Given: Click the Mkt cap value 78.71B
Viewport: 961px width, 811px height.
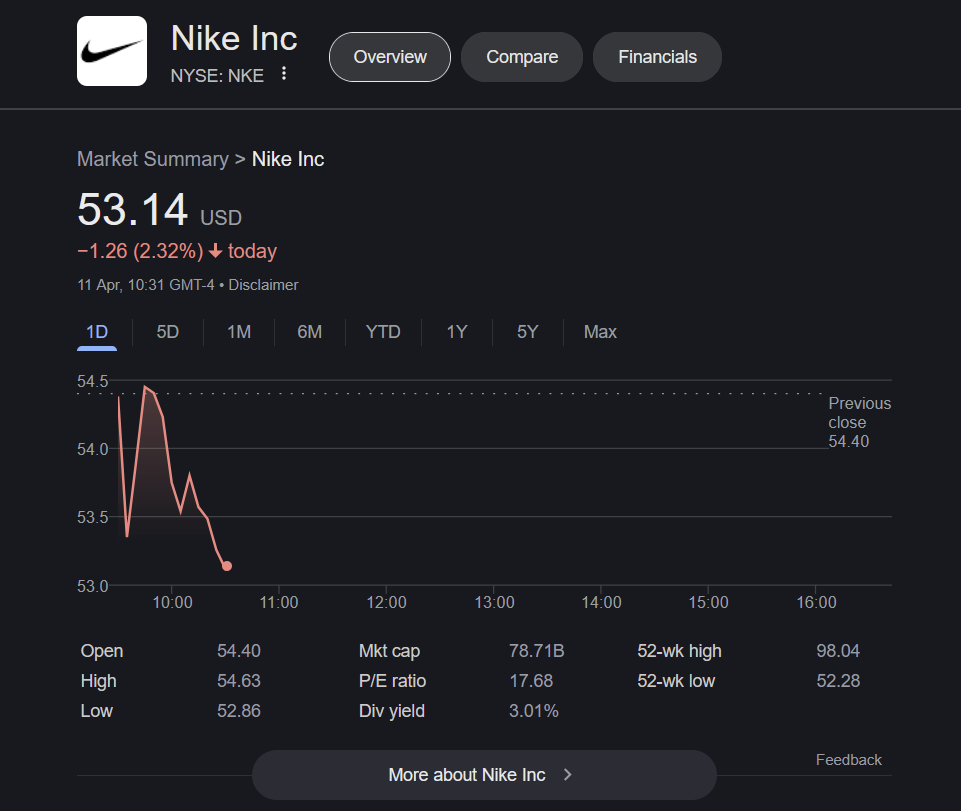Looking at the screenshot, I should click(x=536, y=651).
